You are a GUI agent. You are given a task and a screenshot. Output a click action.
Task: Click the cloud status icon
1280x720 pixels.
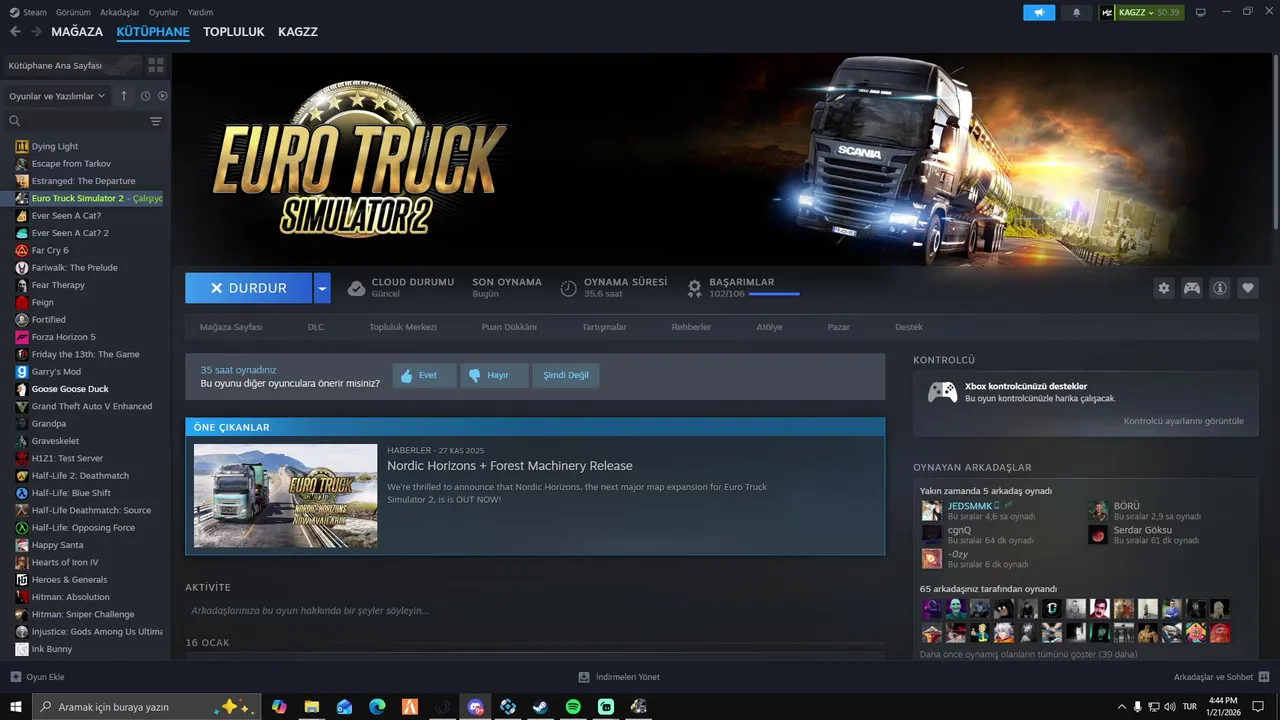point(356,288)
